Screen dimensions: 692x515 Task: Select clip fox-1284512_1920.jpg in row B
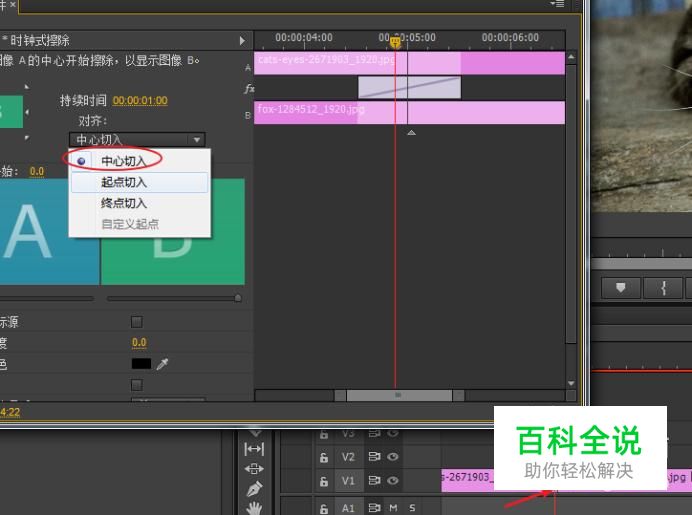coord(409,113)
